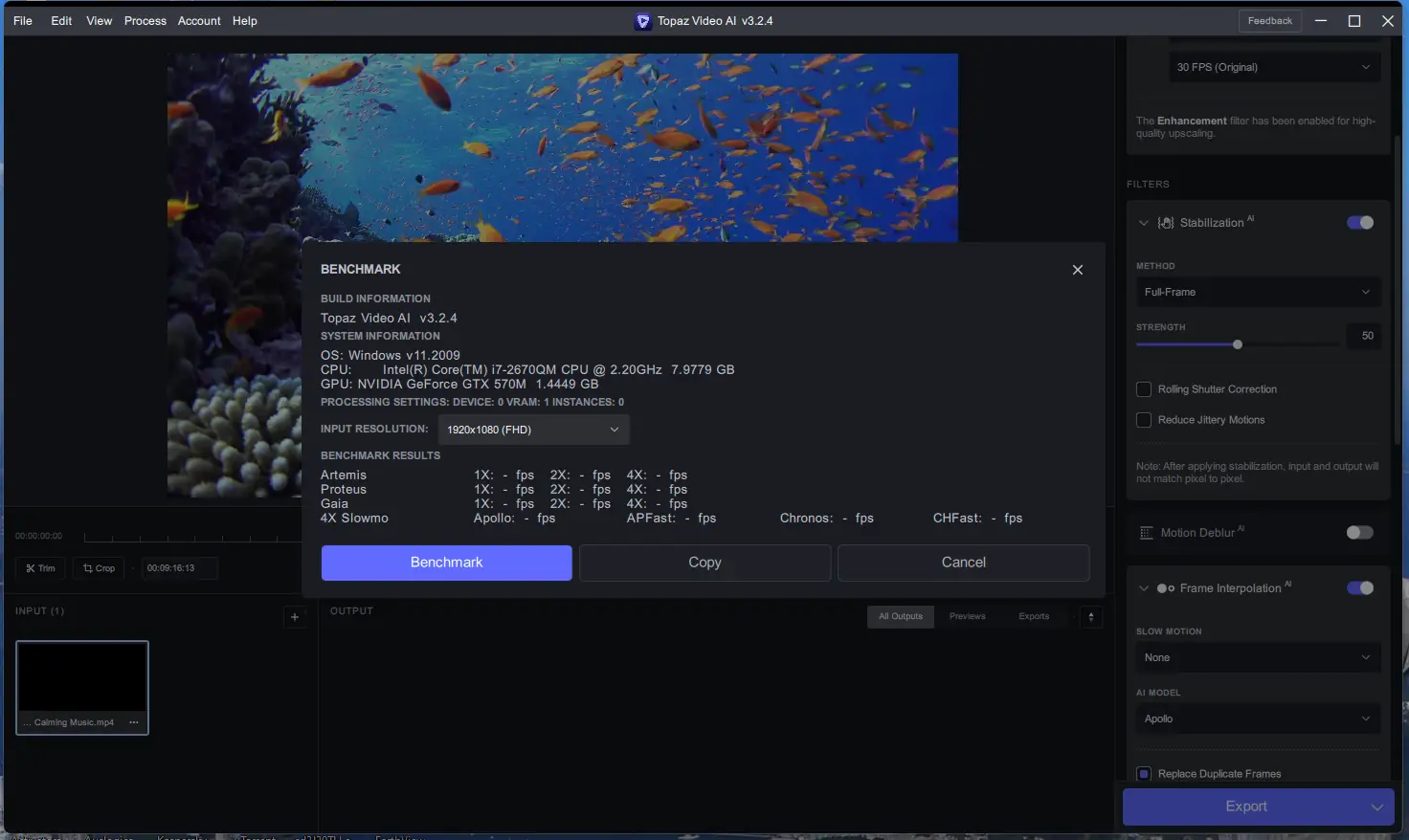This screenshot has height=840, width=1409.
Task: Uncheck Replace Duplicate Frames
Action: (x=1143, y=773)
